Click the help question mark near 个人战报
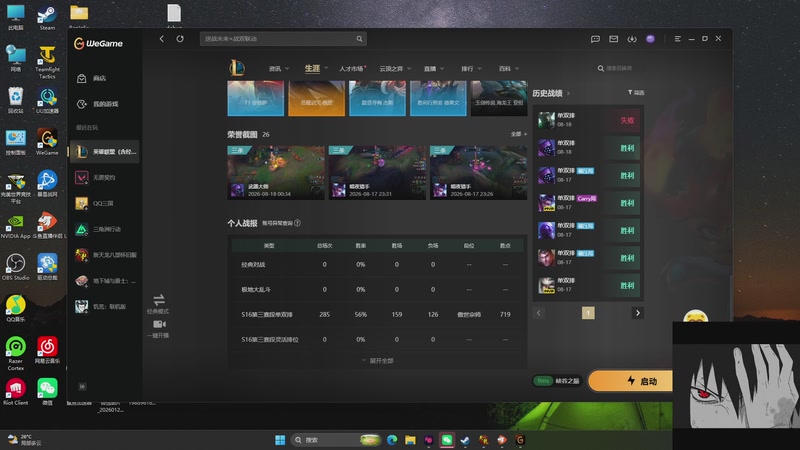This screenshot has height=450, width=800. pos(297,223)
